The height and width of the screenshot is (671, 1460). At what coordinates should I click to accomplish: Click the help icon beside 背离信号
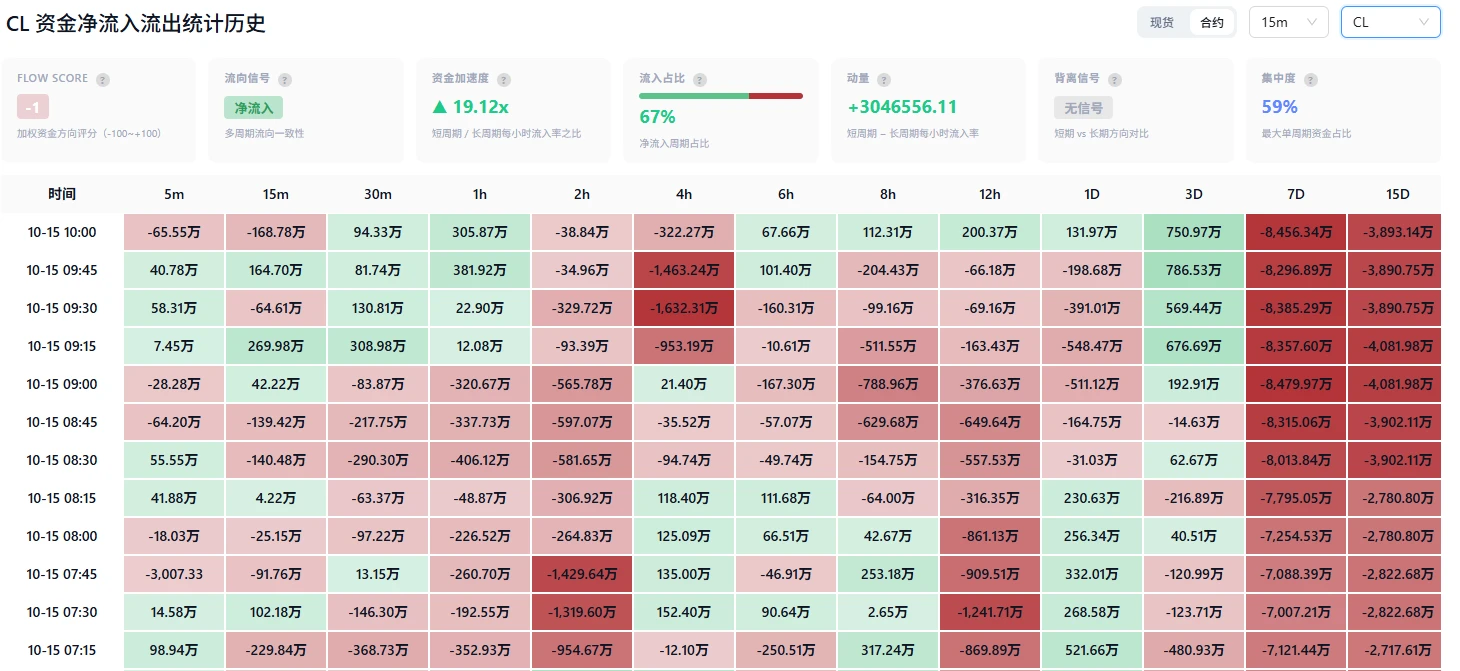pos(1115,79)
